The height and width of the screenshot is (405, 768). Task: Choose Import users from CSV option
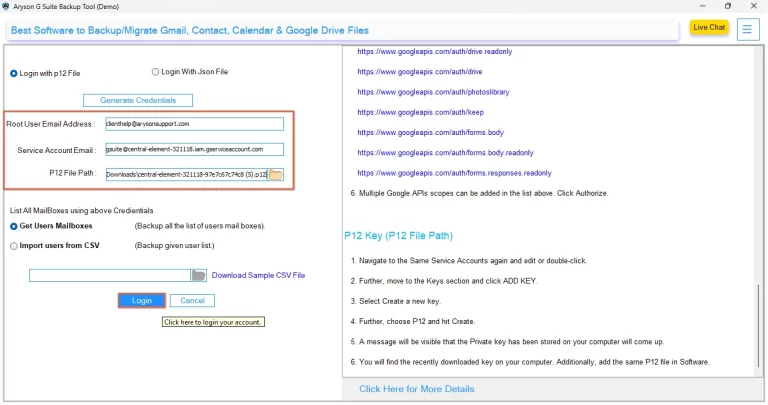[x=14, y=246]
